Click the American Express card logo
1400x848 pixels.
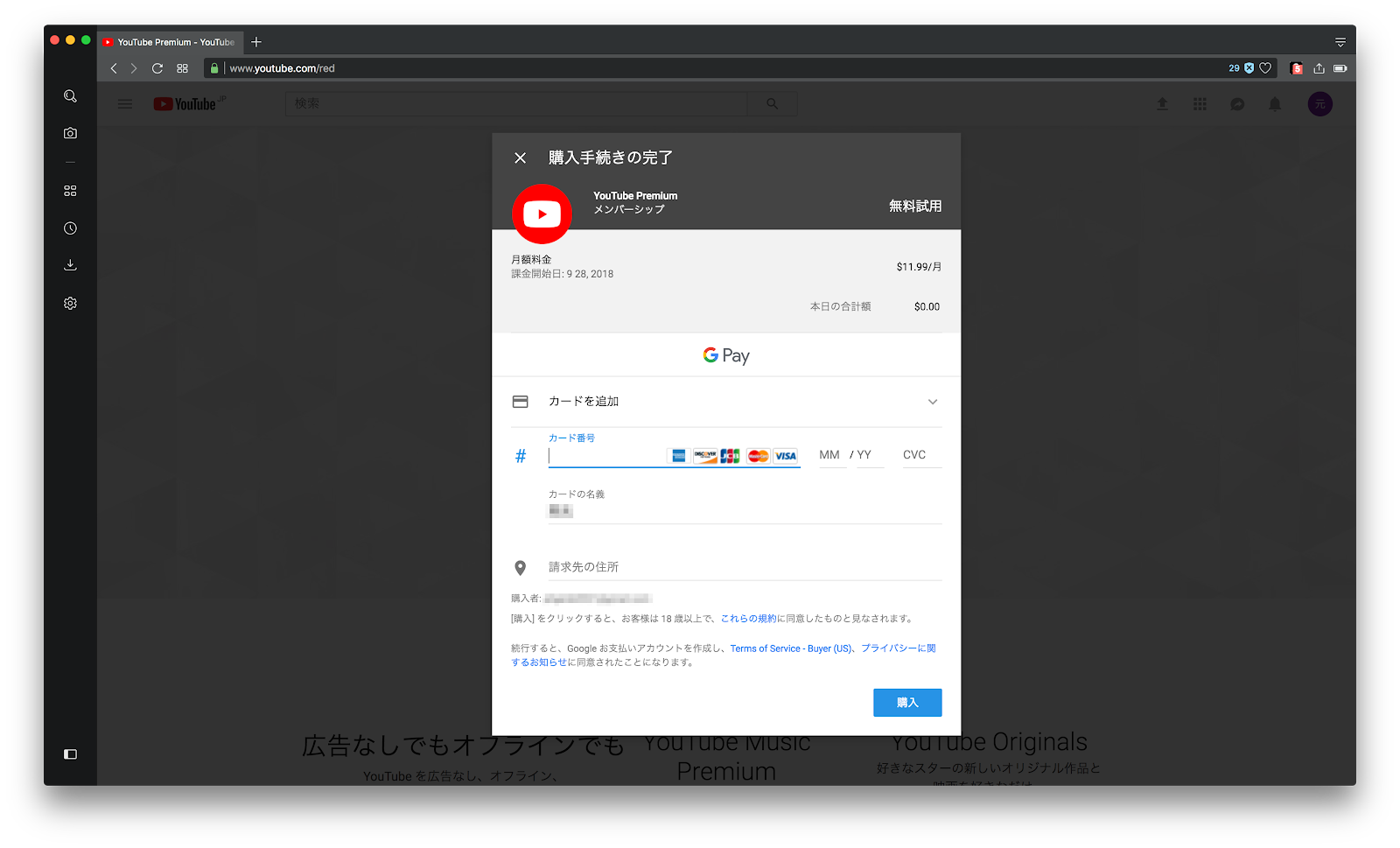pos(678,456)
